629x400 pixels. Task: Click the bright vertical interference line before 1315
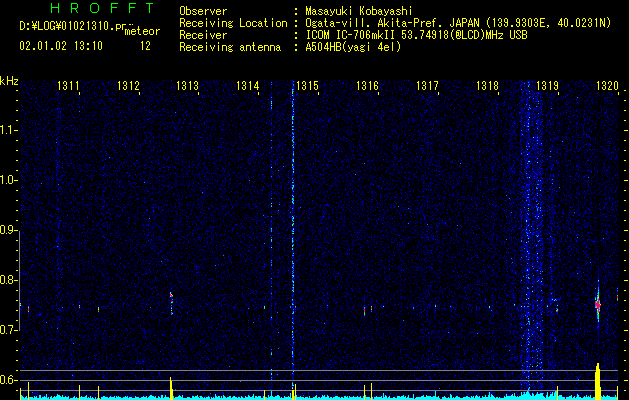click(x=293, y=233)
